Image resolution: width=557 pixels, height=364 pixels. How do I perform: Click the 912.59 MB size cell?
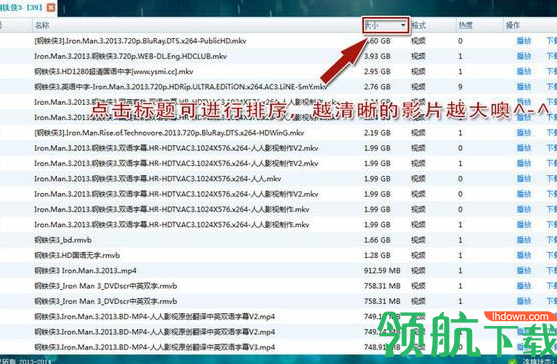coord(382,271)
